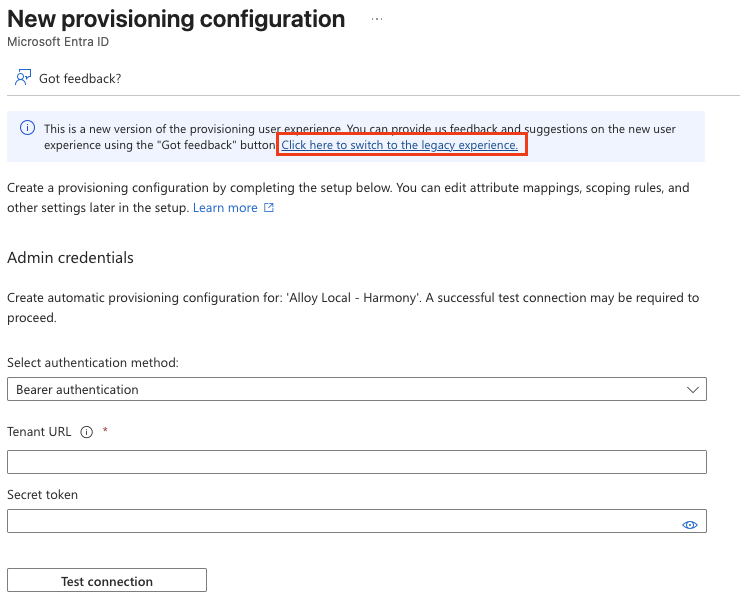Click the 'Secret token' label

[42, 495]
